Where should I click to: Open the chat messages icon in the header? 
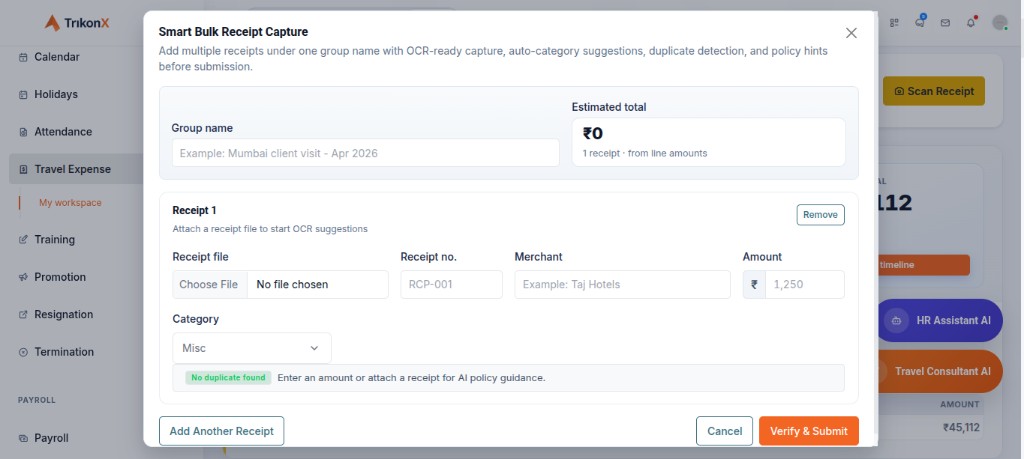(920, 22)
